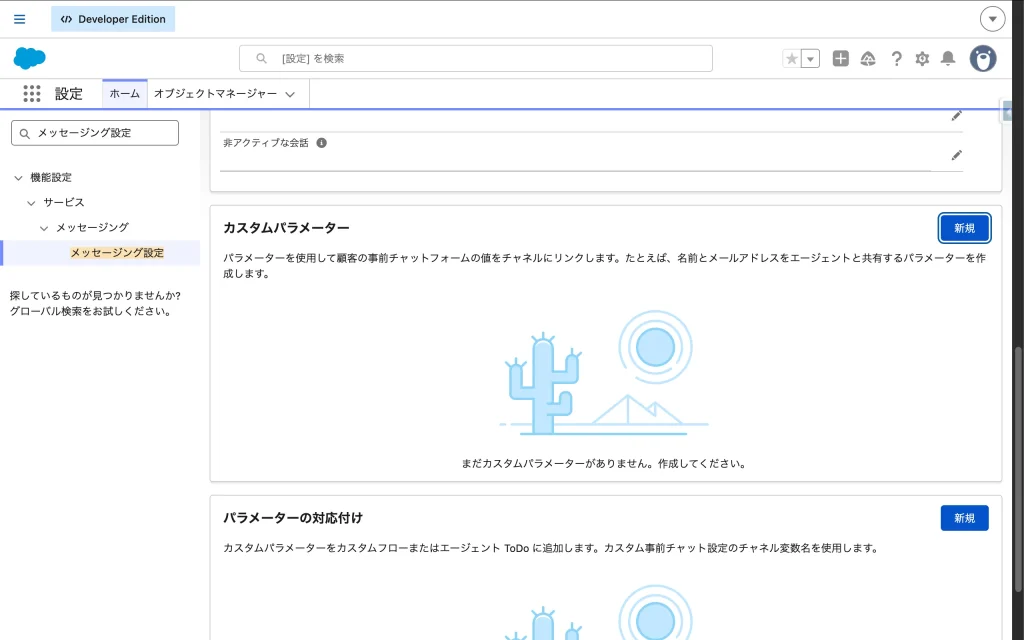Open the global actions plus icon
This screenshot has height=640, width=1024.
tap(841, 59)
